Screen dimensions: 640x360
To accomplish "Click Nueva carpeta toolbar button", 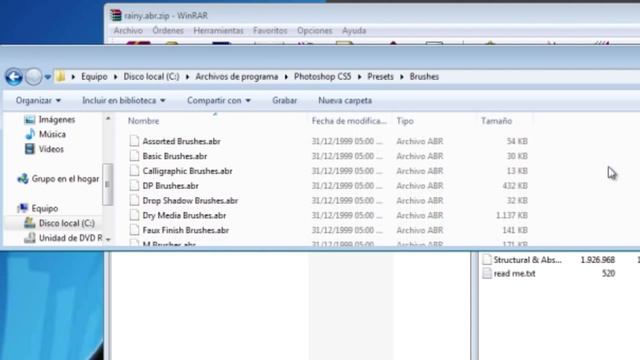I will click(345, 100).
